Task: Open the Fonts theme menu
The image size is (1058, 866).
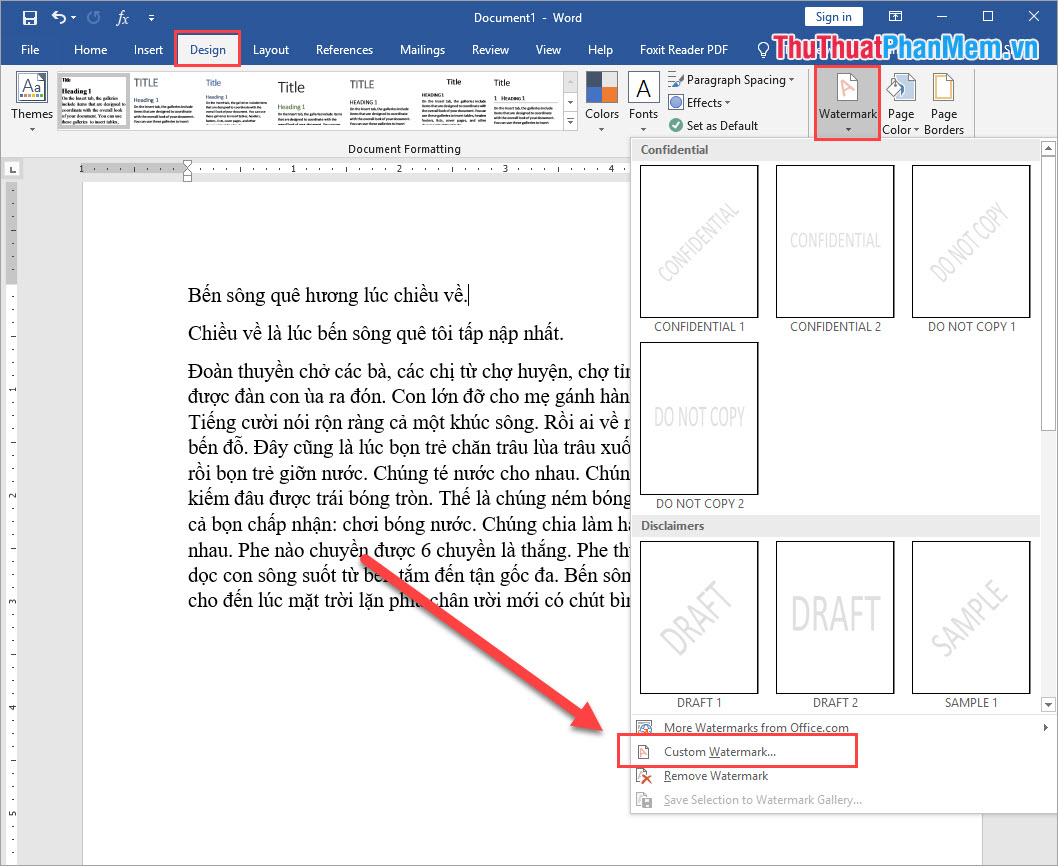Action: pos(643,101)
